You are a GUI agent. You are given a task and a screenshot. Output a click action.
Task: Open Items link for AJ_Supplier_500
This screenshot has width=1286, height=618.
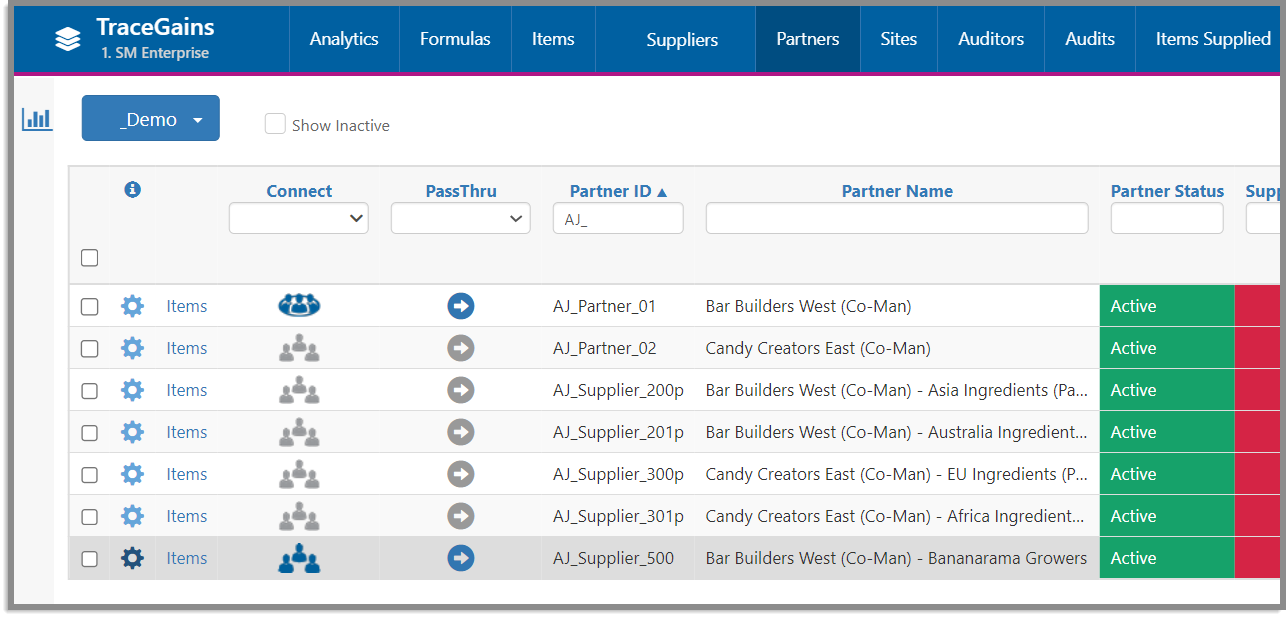pyautogui.click(x=187, y=558)
